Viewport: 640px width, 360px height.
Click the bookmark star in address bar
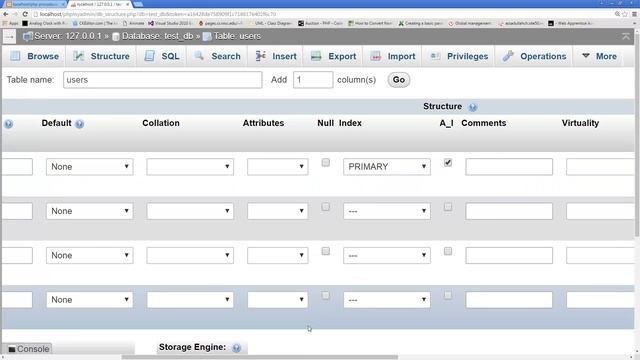point(625,14)
